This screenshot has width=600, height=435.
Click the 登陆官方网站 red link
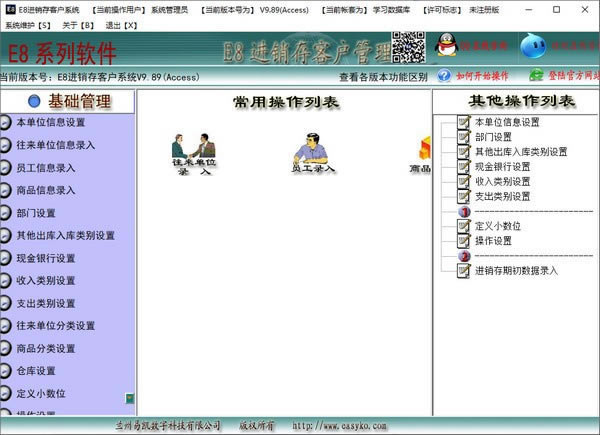click(574, 75)
